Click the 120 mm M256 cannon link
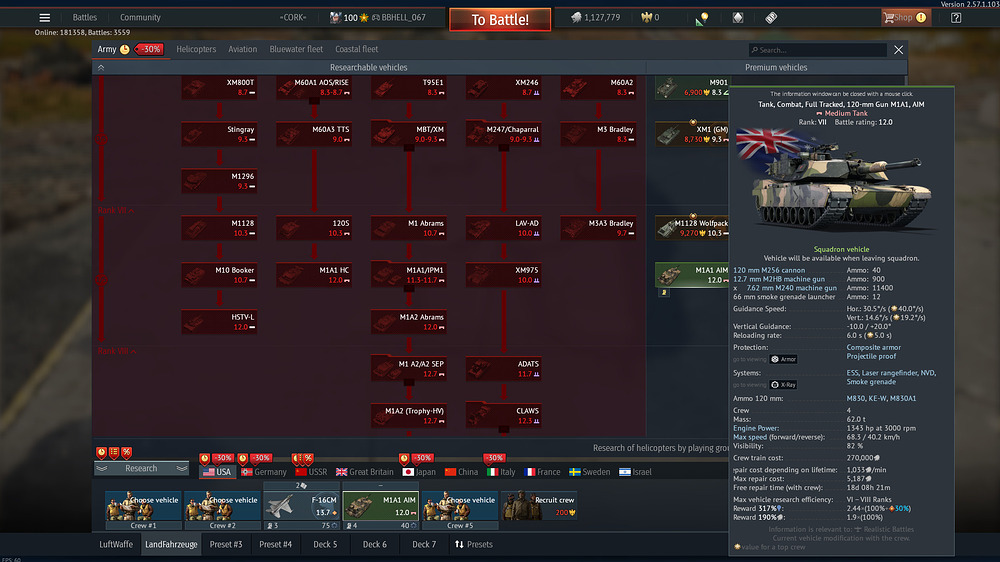Screen dimensions: 1000x562 (x=769, y=270)
